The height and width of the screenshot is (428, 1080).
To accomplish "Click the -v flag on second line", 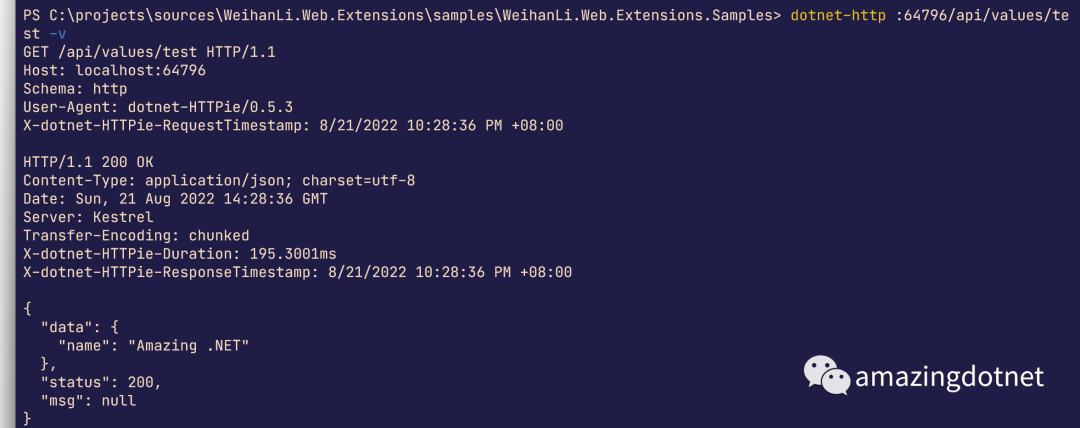I will tap(58, 34).
